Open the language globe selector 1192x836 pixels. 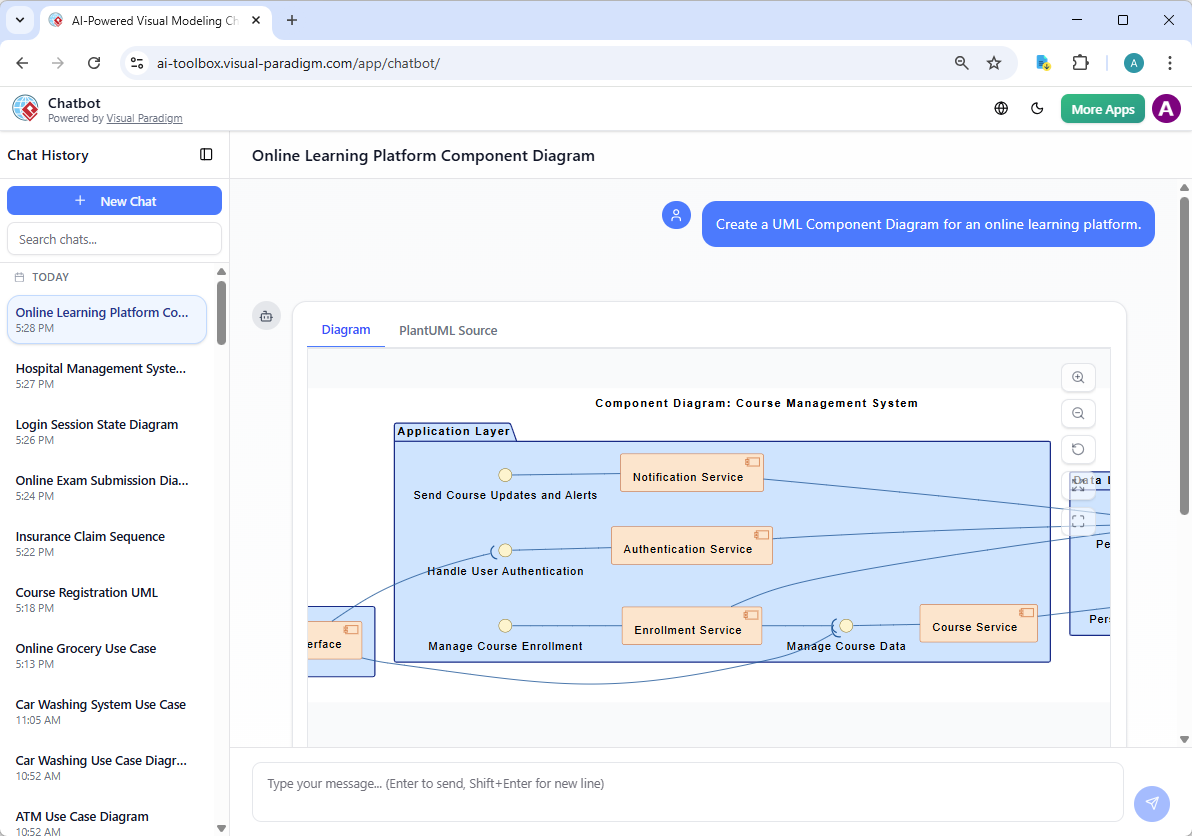[x=1000, y=108]
